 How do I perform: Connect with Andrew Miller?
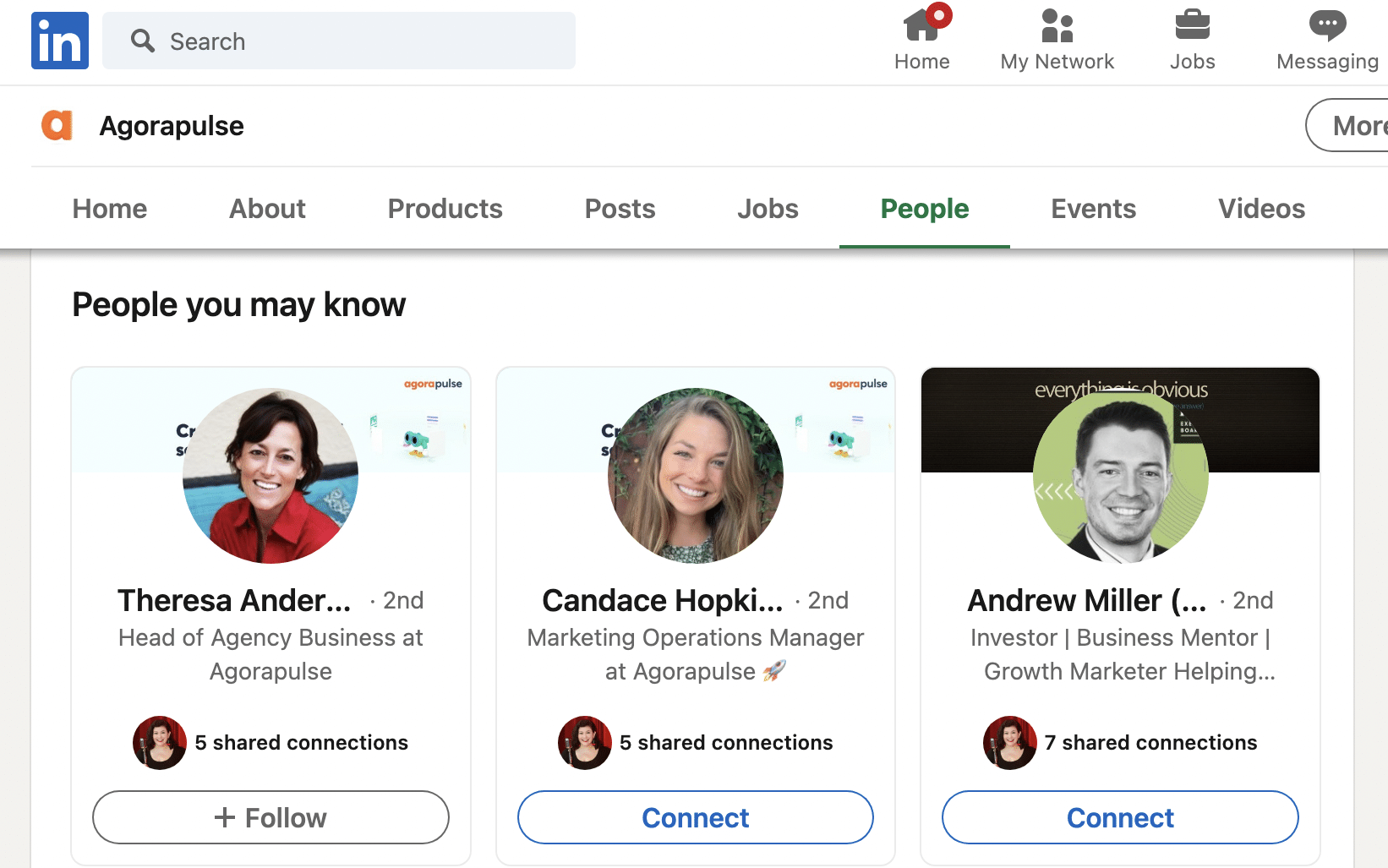click(1120, 817)
